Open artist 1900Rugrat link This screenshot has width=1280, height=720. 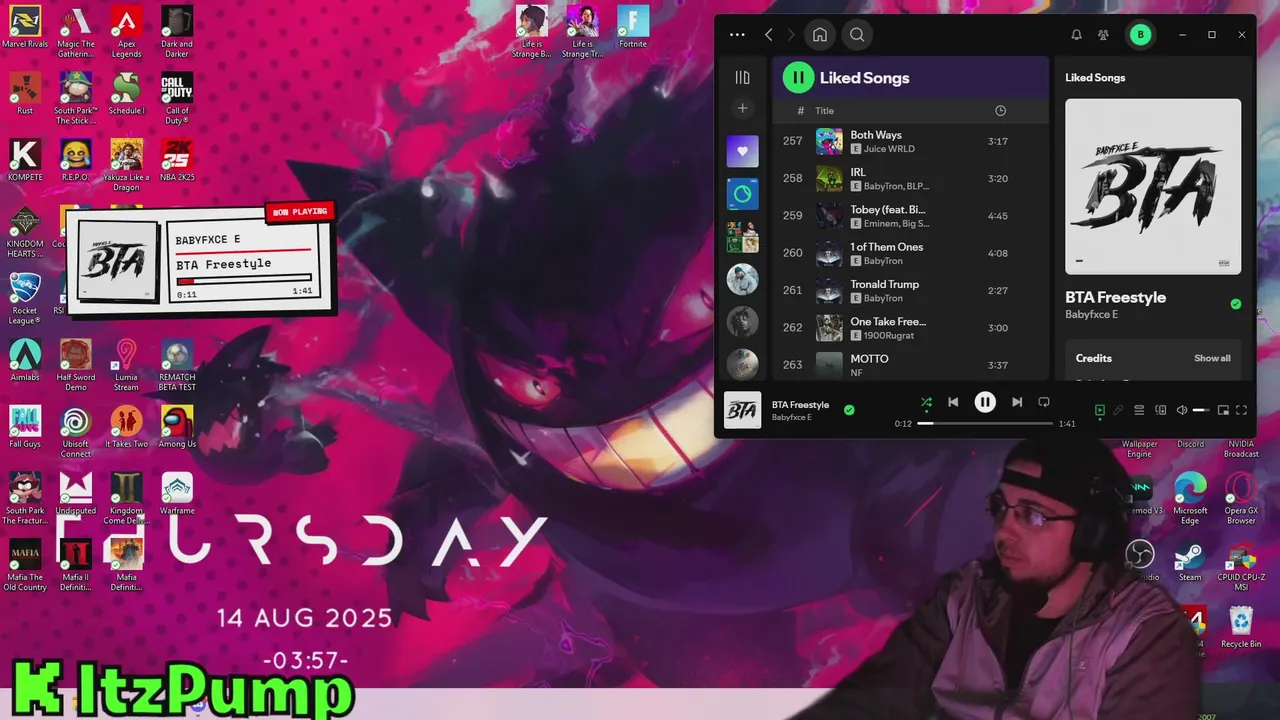889,335
